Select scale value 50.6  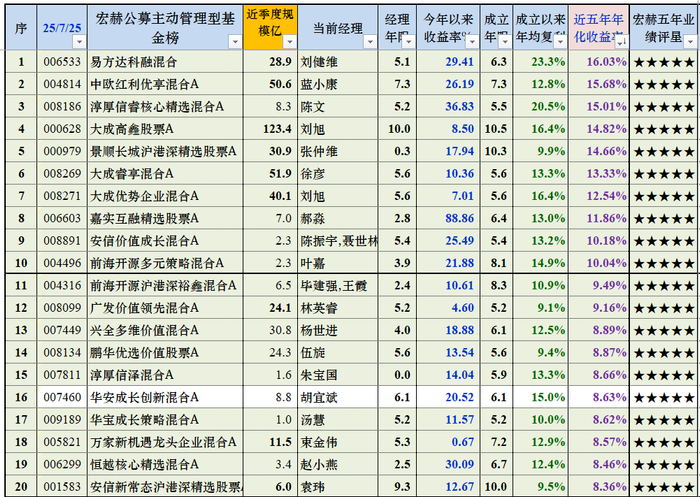point(280,84)
